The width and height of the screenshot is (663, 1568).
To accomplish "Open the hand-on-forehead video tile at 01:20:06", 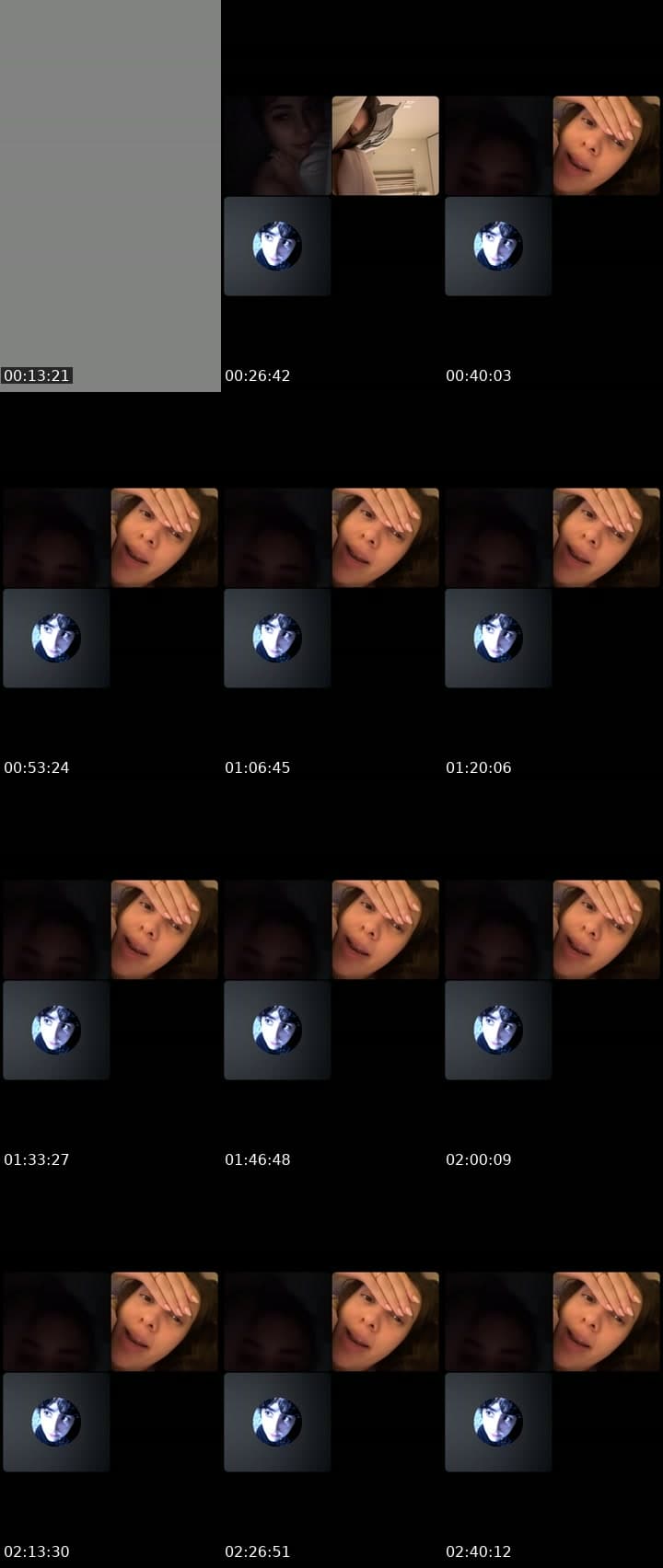I will [607, 537].
